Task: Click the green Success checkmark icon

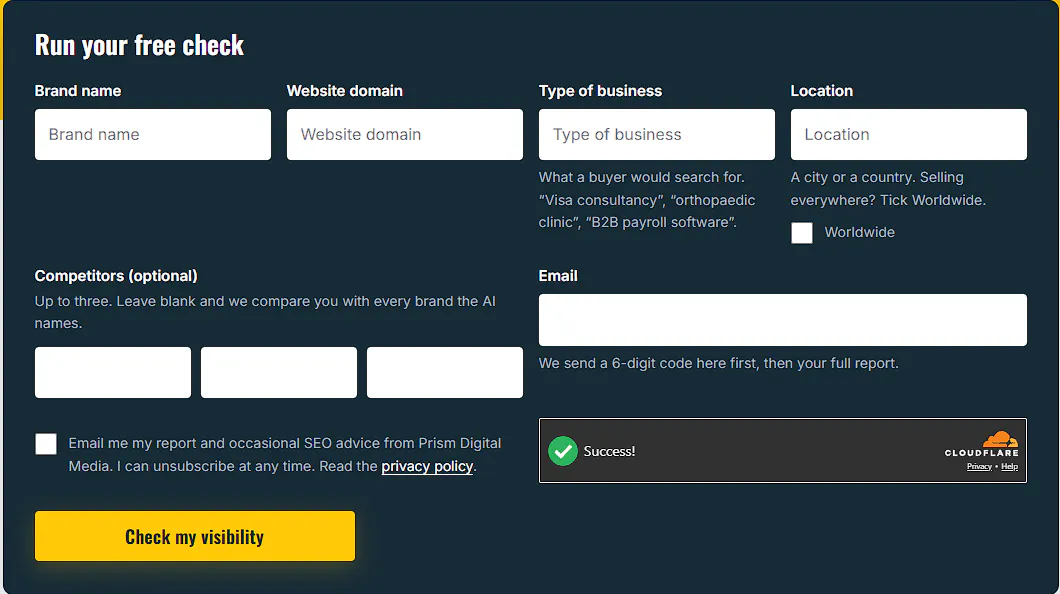Action: [562, 451]
